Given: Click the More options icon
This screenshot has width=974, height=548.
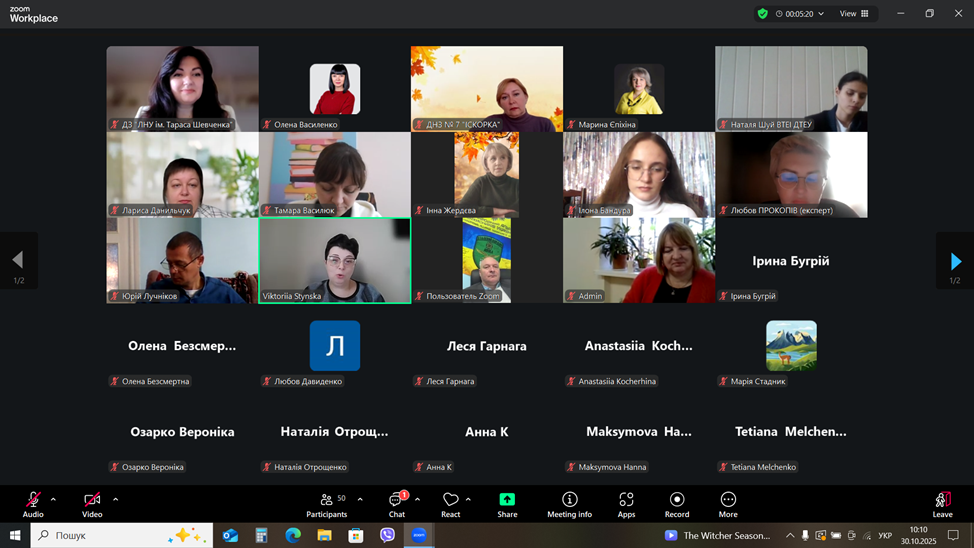Looking at the screenshot, I should coord(728,504).
